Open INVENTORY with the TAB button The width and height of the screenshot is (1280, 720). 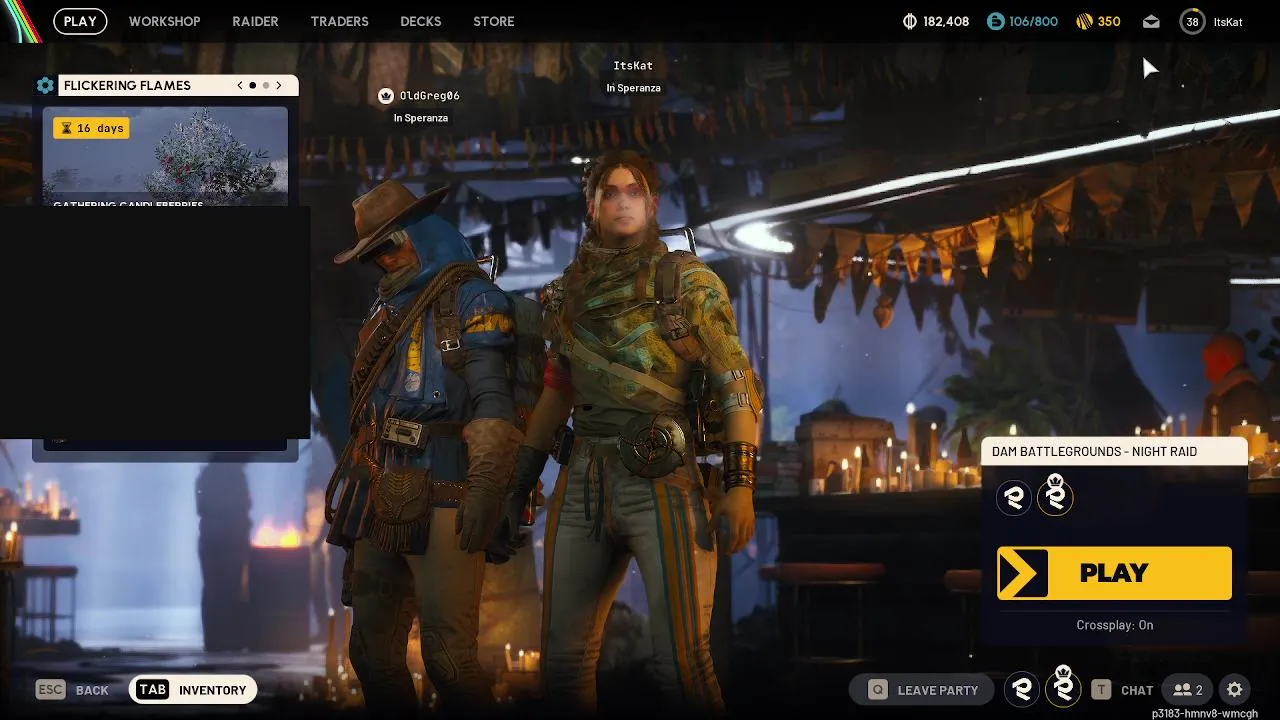click(193, 690)
